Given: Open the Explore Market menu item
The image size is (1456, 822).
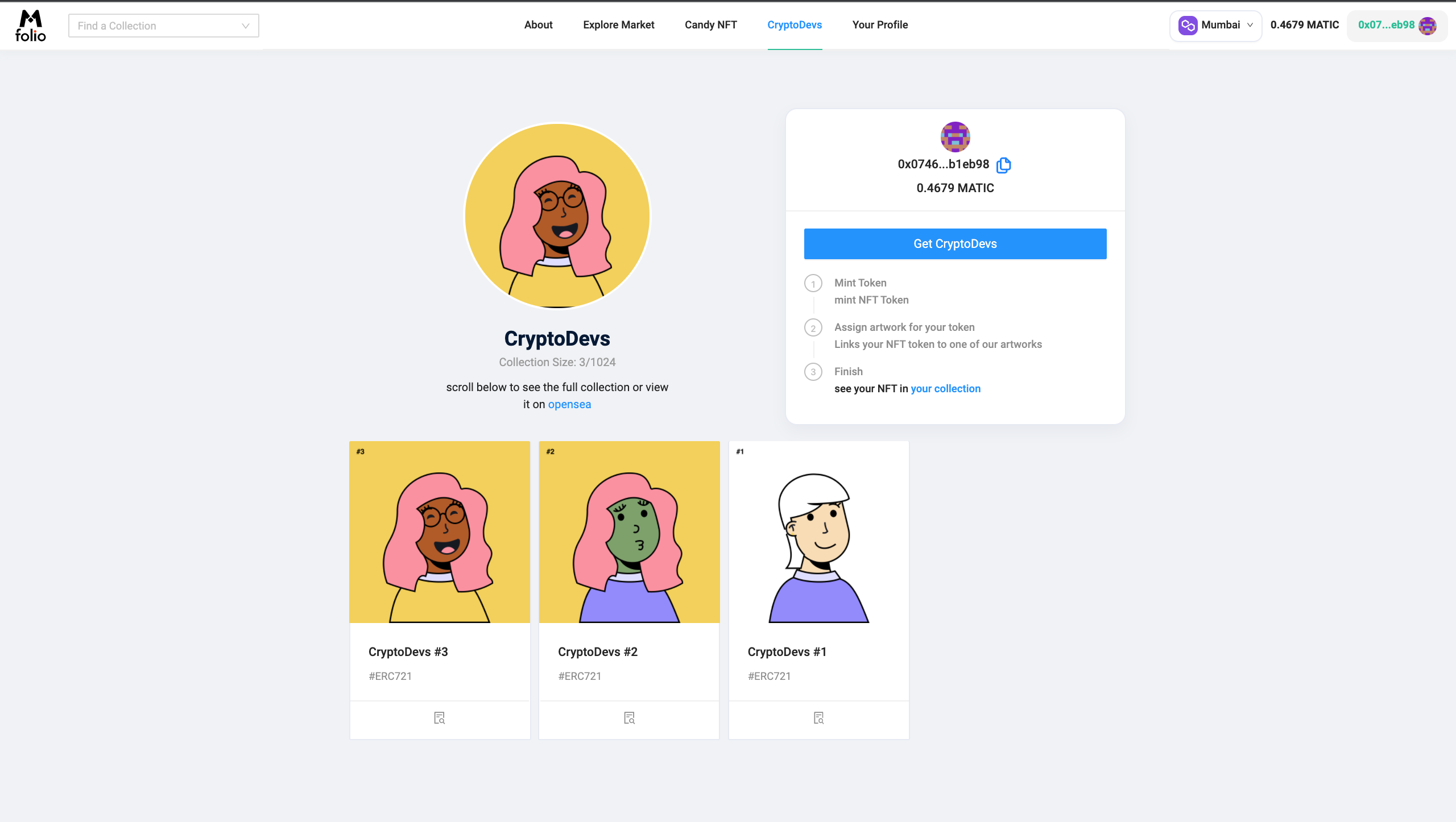Looking at the screenshot, I should coord(618,25).
